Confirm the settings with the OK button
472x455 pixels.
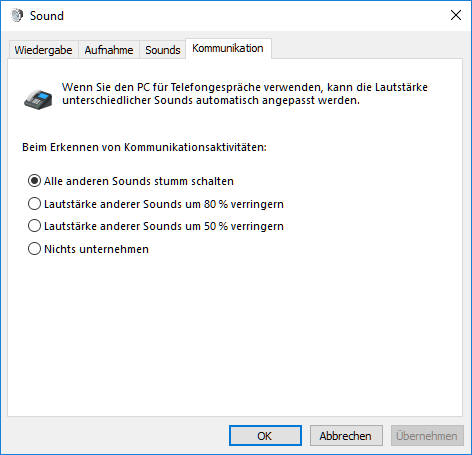point(265,436)
